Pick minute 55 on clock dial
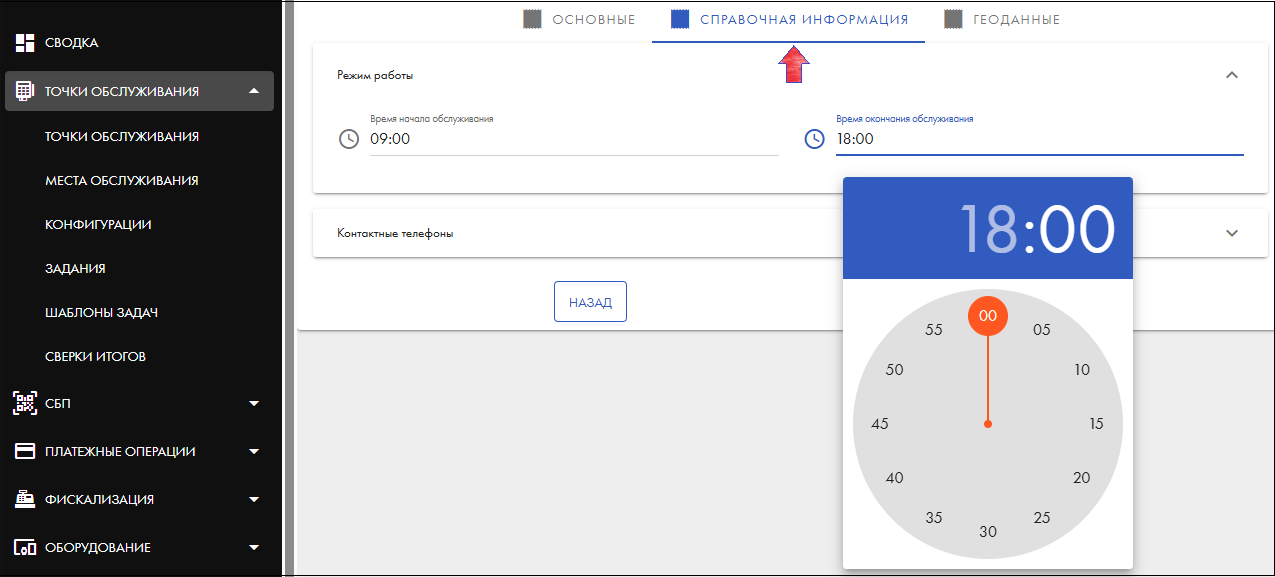The height and width of the screenshot is (577, 1275). point(934,330)
